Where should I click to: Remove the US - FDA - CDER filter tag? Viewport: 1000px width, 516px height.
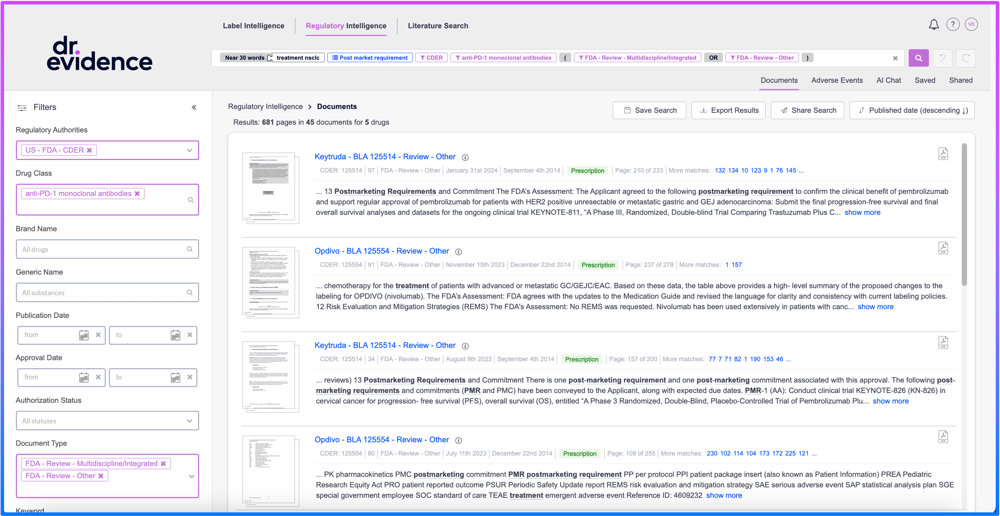click(89, 150)
